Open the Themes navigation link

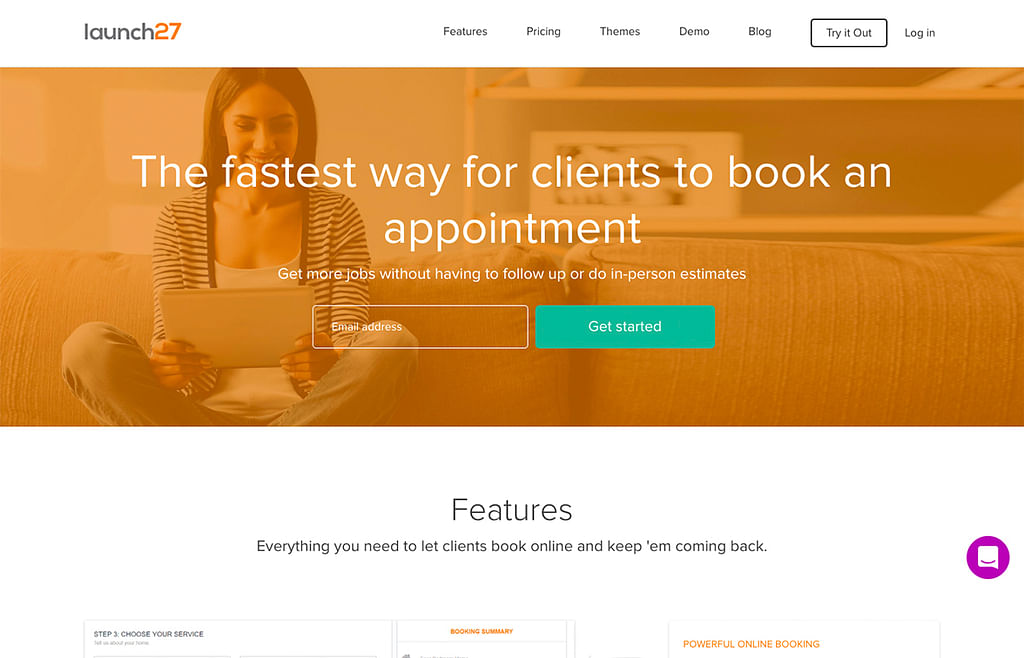620,31
